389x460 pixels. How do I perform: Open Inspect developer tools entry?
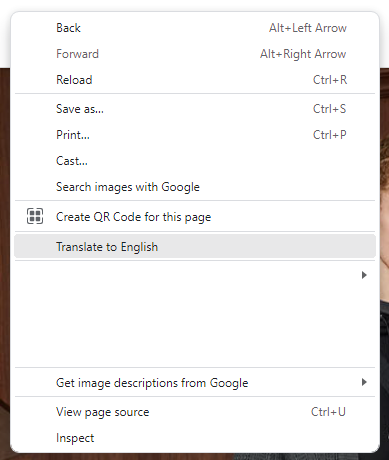[x=195, y=438]
